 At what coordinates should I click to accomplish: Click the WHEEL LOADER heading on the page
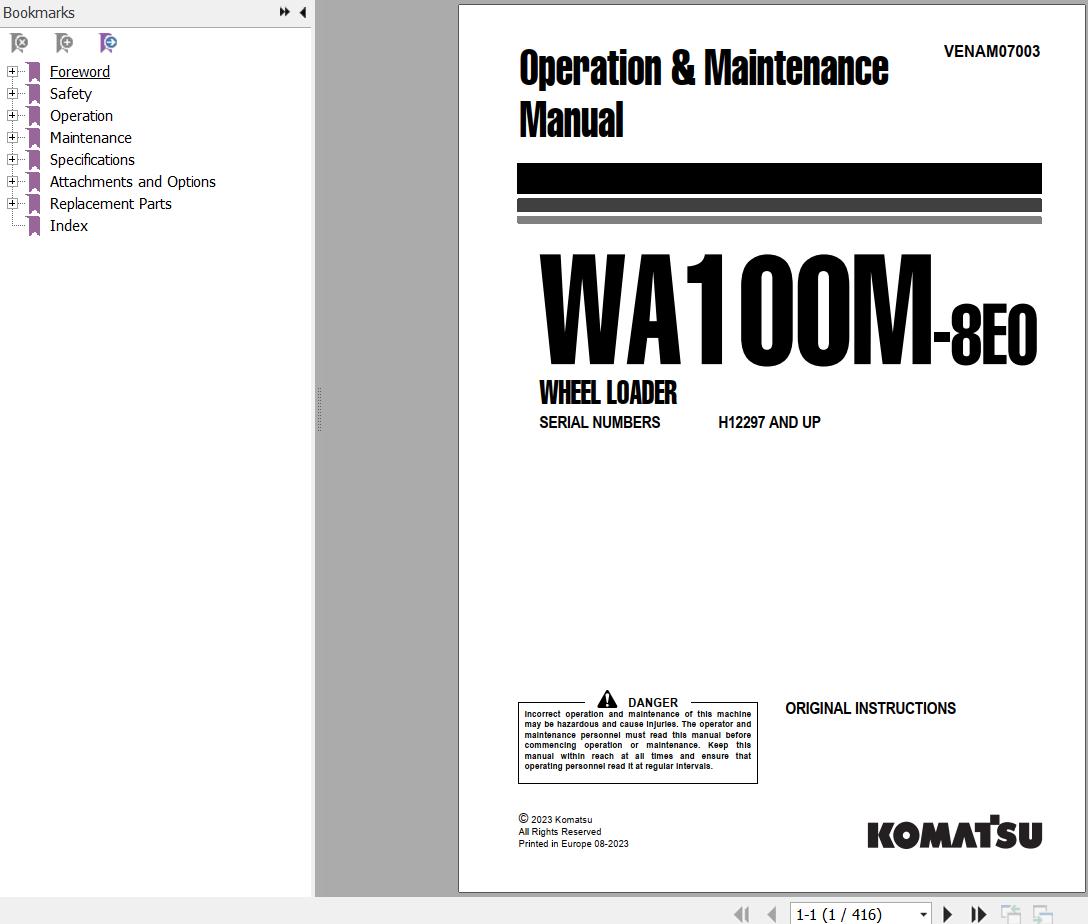(x=608, y=393)
